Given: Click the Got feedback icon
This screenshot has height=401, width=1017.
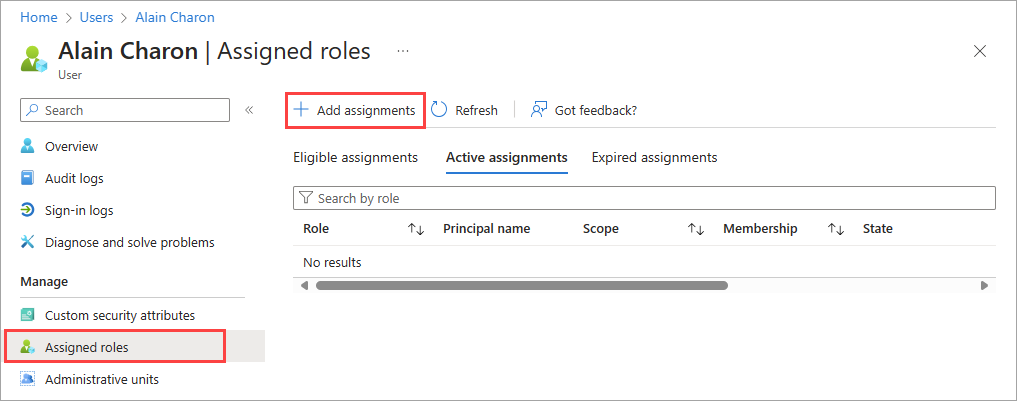Looking at the screenshot, I should click(539, 110).
